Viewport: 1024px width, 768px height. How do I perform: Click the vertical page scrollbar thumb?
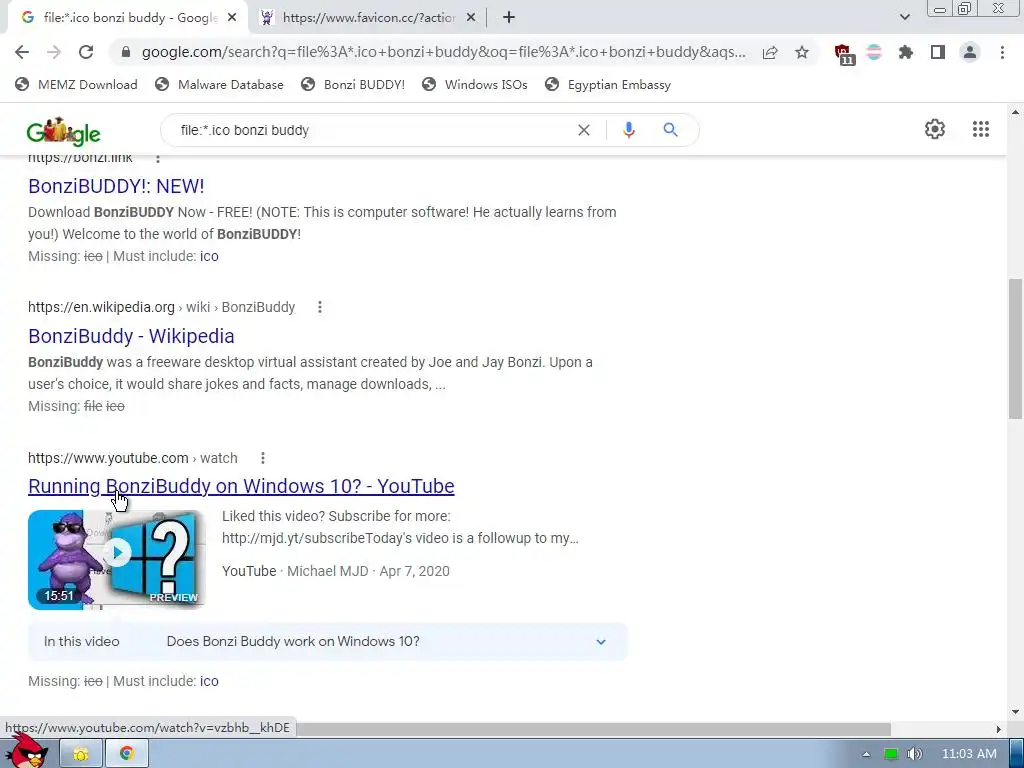coord(1014,349)
